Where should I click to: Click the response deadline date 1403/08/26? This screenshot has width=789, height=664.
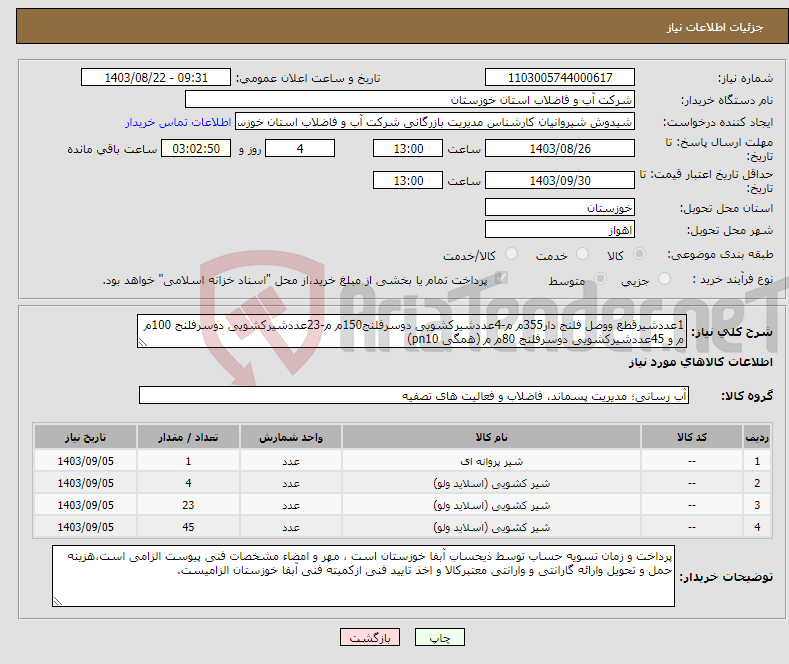560,148
